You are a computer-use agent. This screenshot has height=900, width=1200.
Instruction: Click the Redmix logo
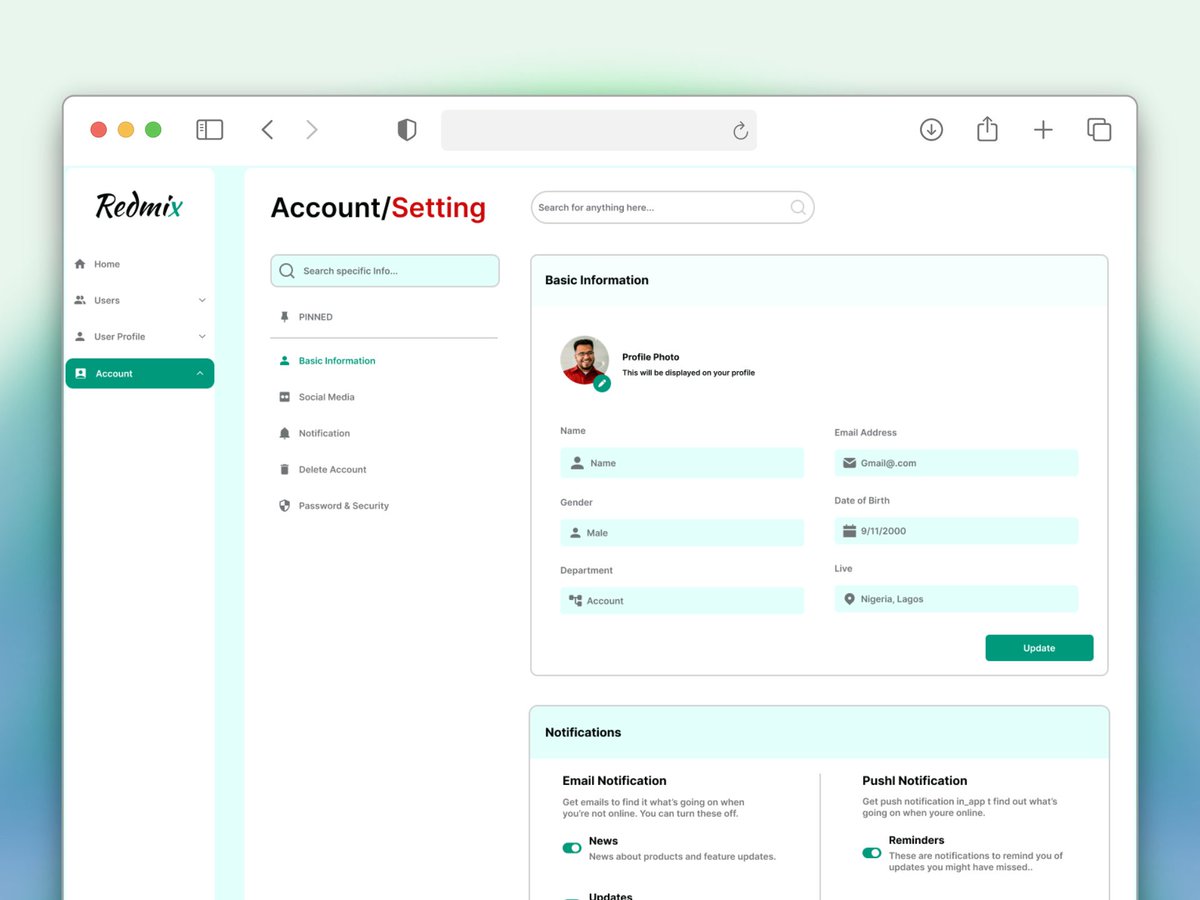[139, 206]
